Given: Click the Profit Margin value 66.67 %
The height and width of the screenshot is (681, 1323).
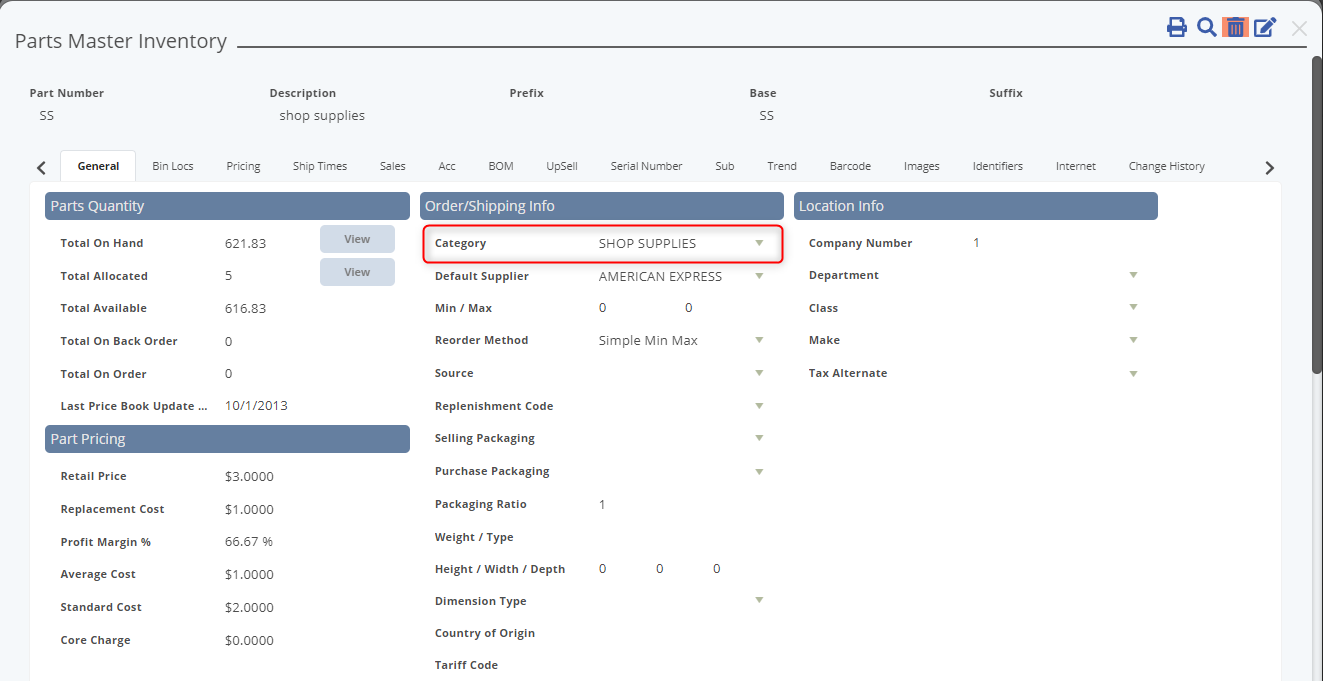Looking at the screenshot, I should click(249, 542).
